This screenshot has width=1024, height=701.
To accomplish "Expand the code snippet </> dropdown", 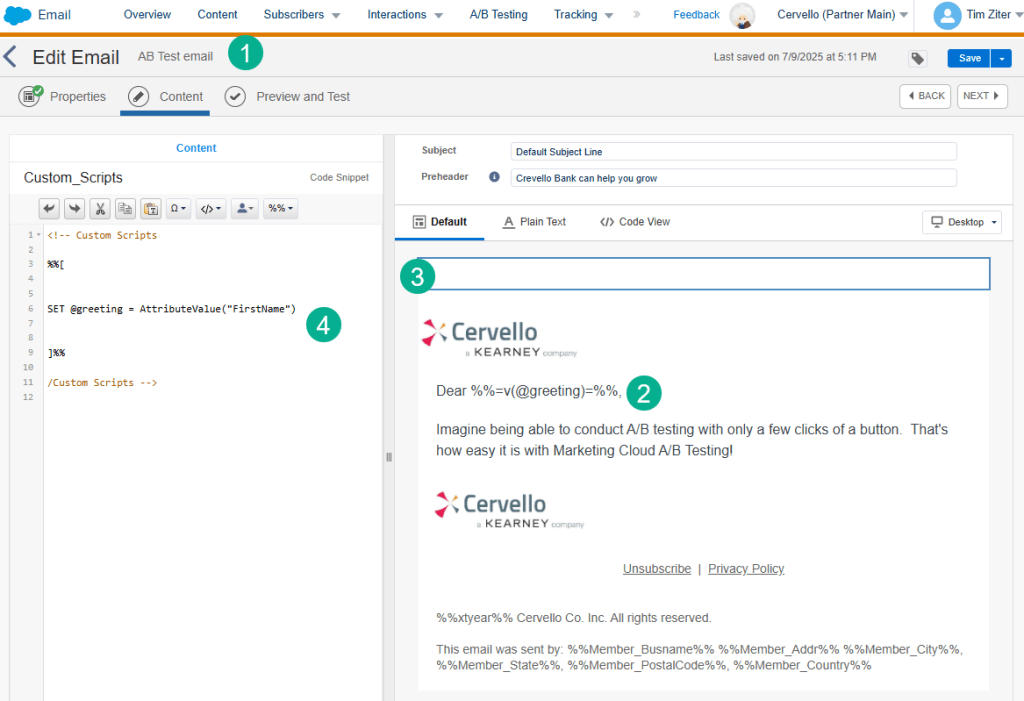I will pos(210,209).
